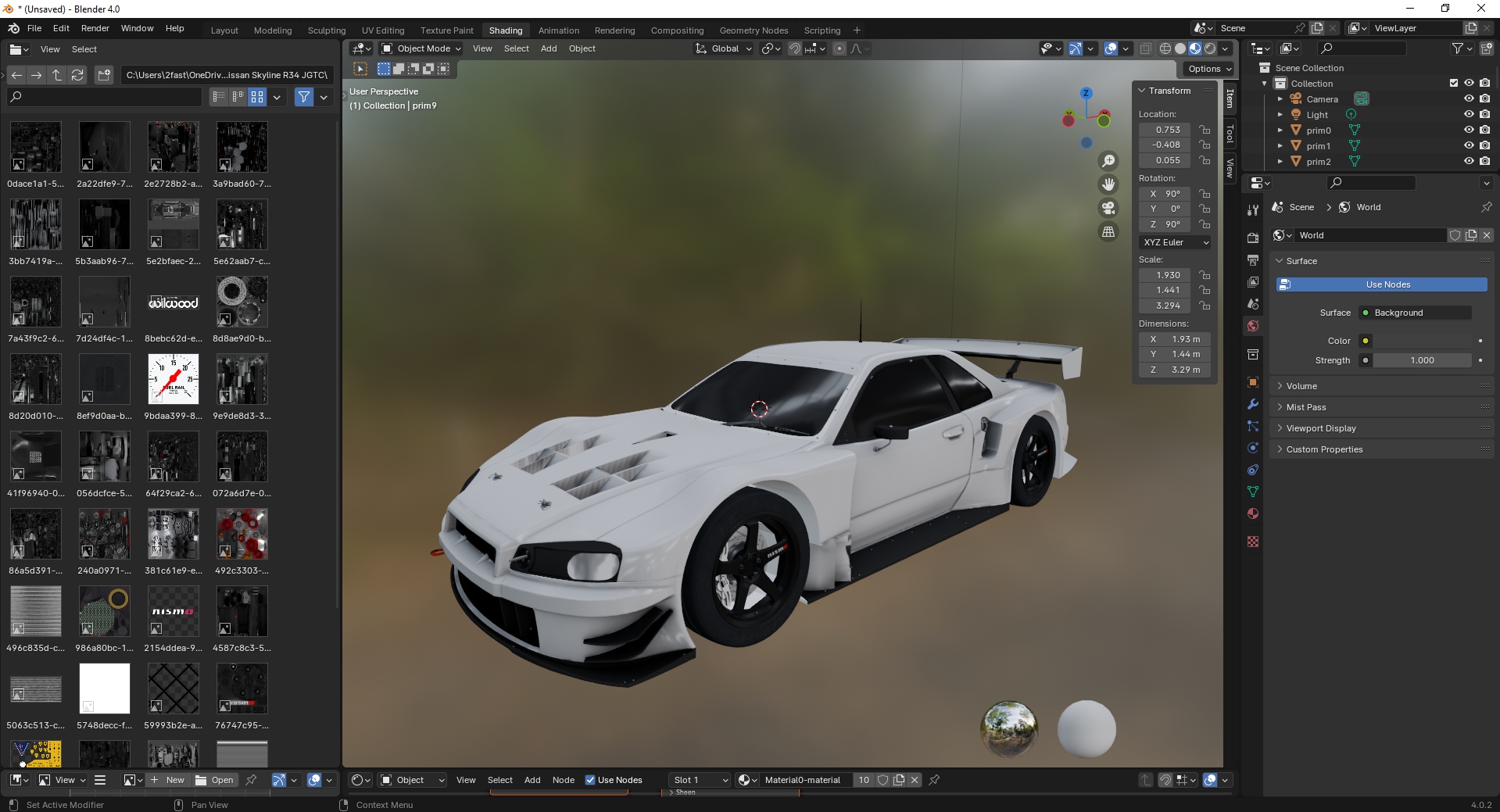Switch perspective/orthographic grid gizmo
1500x812 pixels.
point(1108,232)
